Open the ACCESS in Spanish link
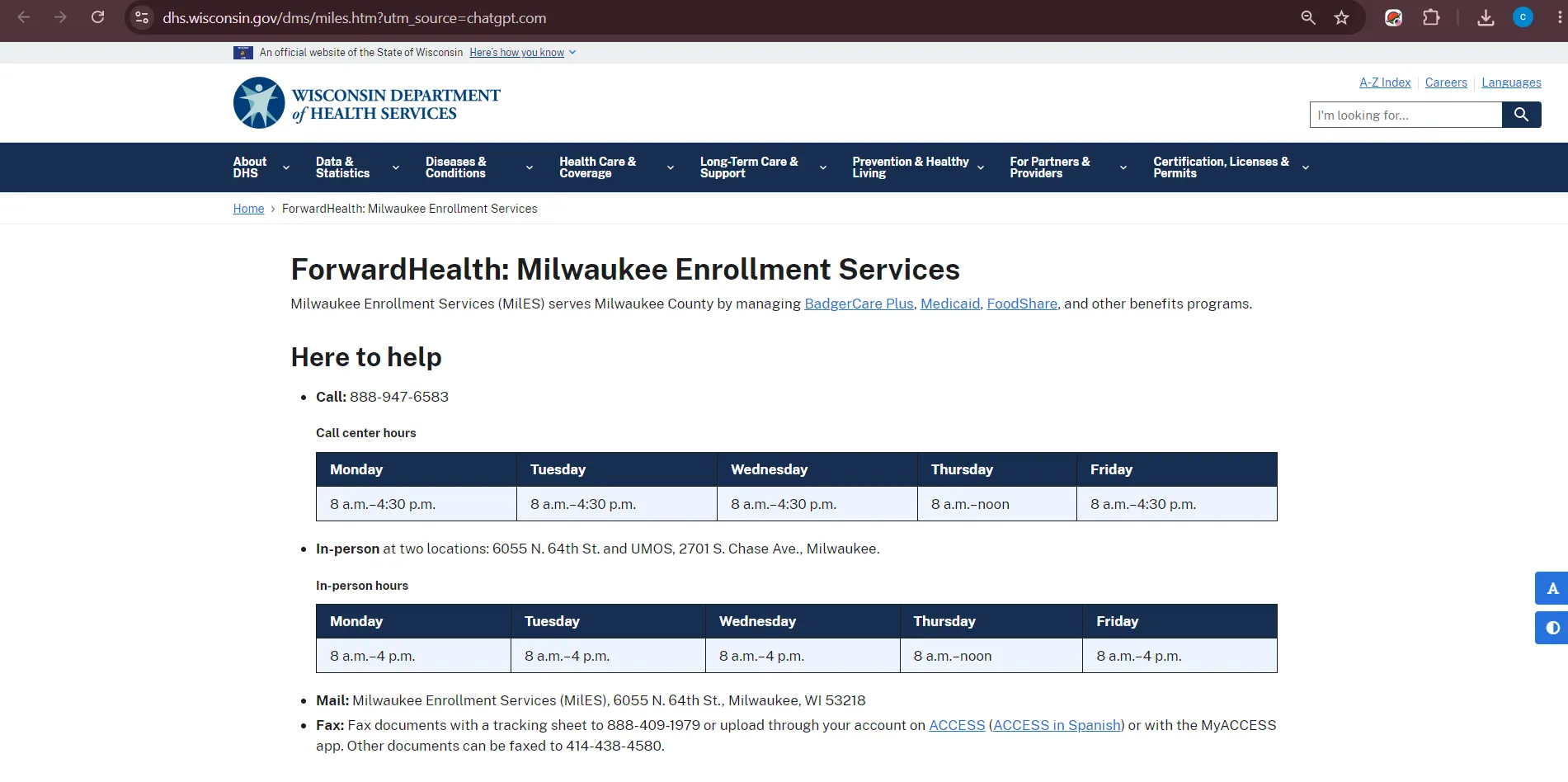Viewport: 1568px width, 782px height. (x=1057, y=725)
